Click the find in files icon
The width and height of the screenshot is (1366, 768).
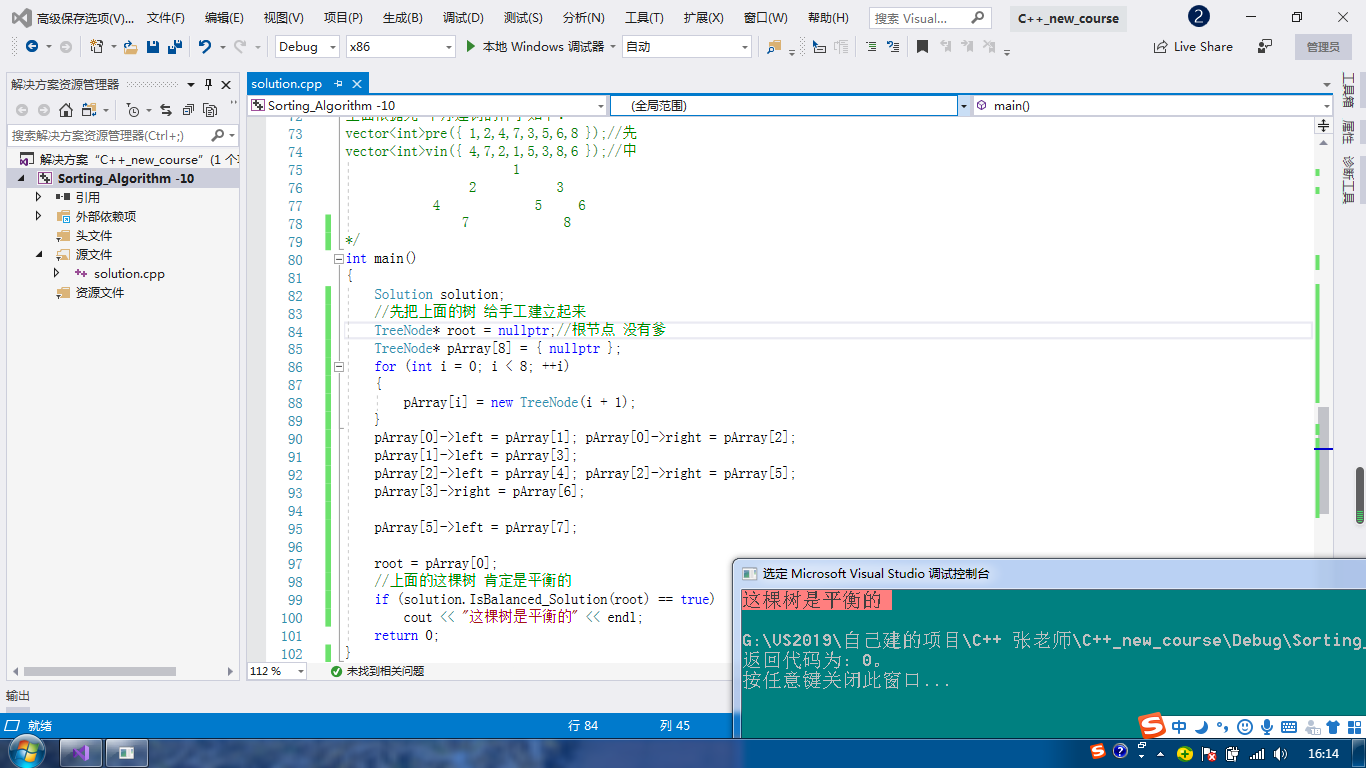click(774, 46)
